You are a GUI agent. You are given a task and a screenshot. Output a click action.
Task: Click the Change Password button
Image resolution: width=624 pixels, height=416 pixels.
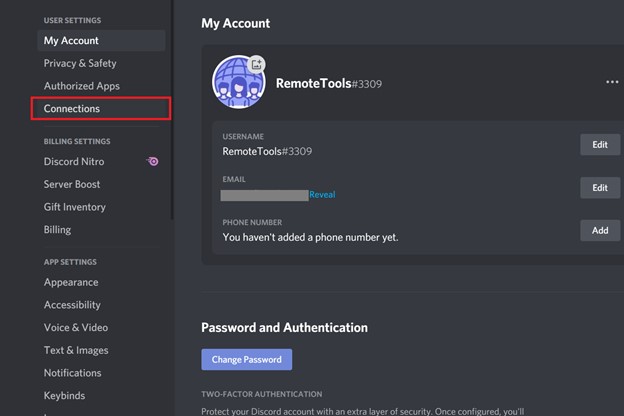tap(247, 359)
